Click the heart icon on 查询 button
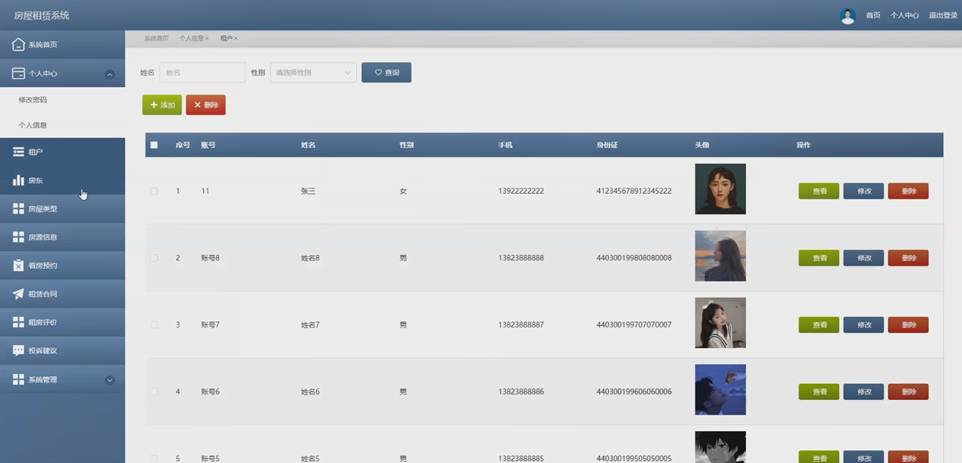Image resolution: width=962 pixels, height=463 pixels. point(378,72)
